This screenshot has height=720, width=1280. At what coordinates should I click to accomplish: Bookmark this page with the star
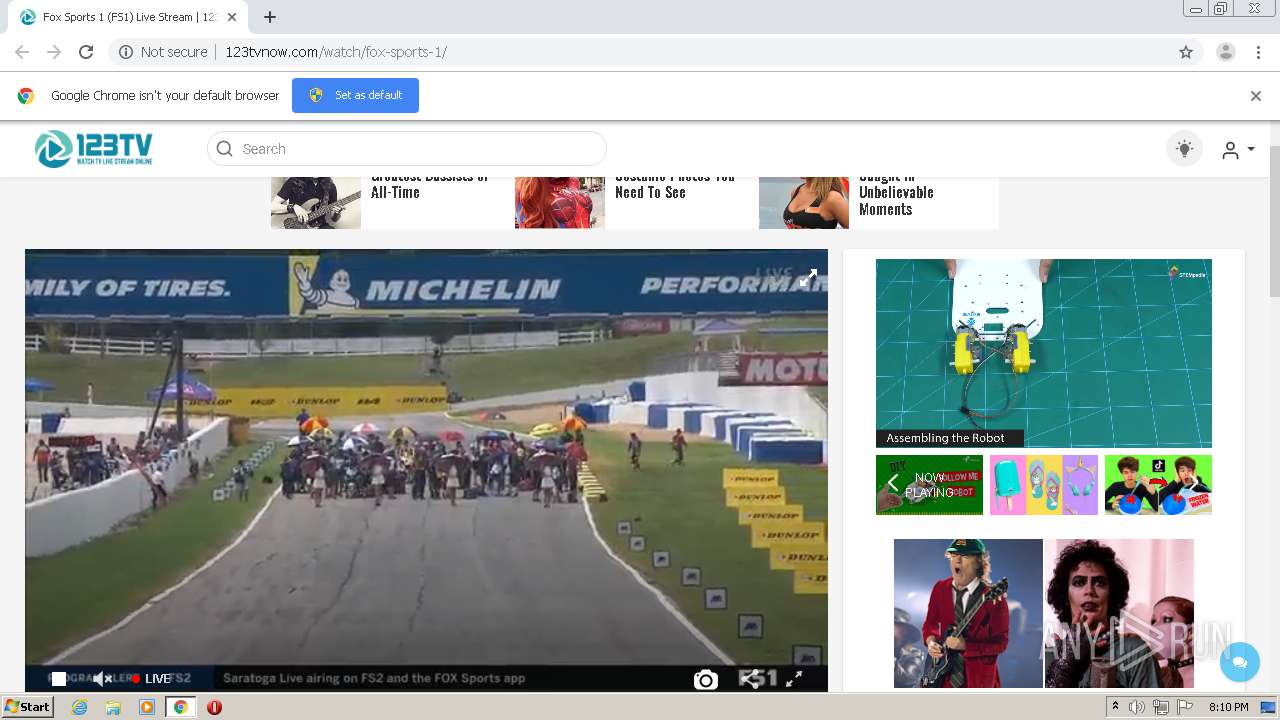[x=1186, y=52]
